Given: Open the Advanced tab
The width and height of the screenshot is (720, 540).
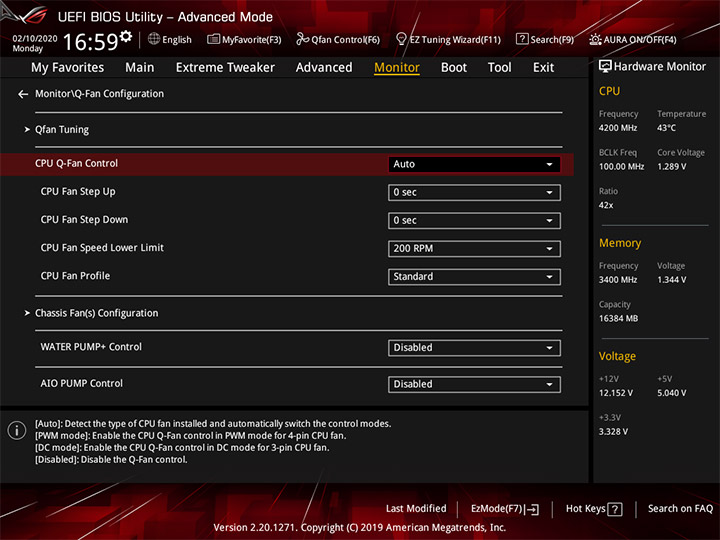Looking at the screenshot, I should coord(324,68).
